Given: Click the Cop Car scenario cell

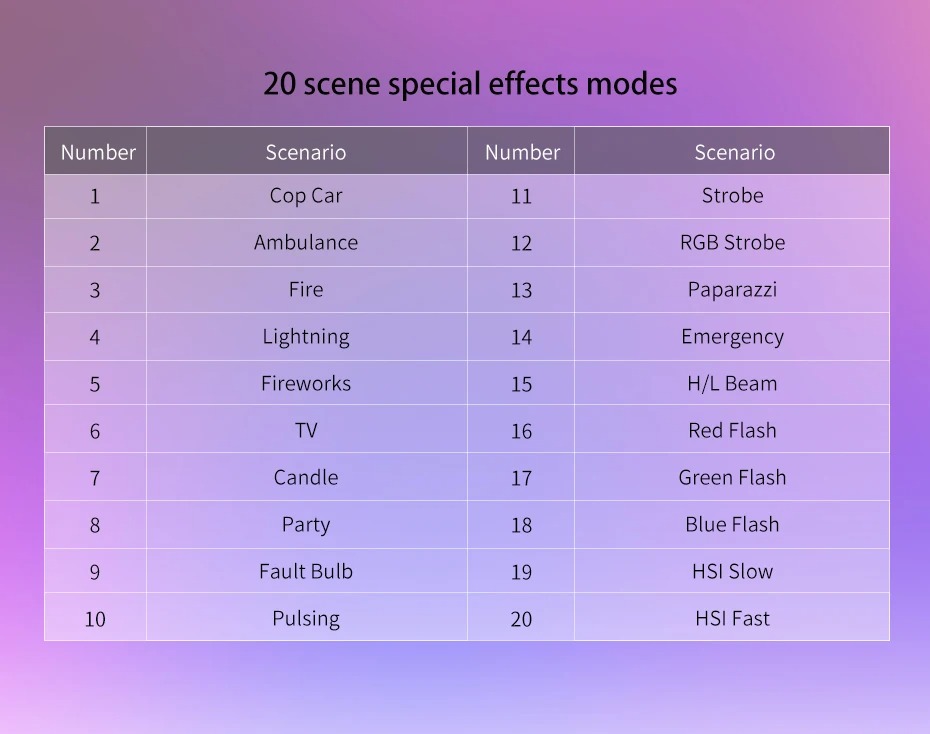Looking at the screenshot, I should (306, 196).
